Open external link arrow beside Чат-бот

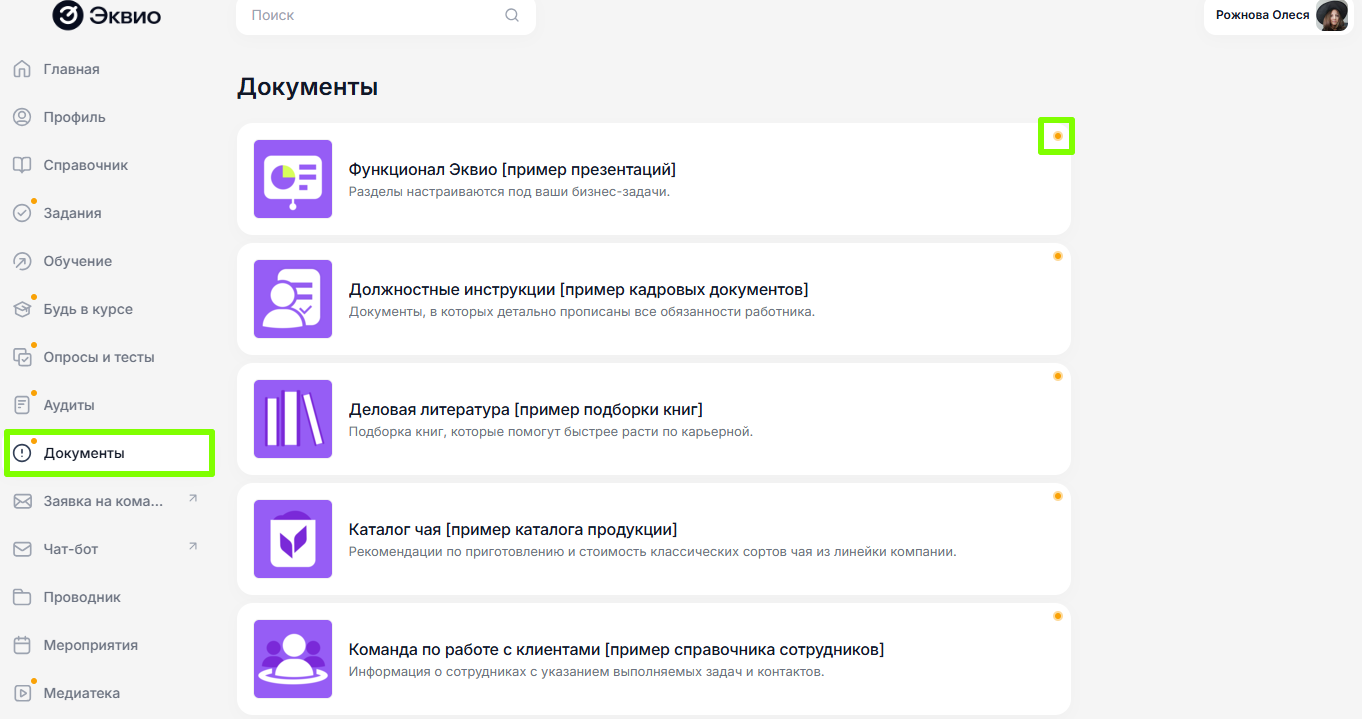[193, 546]
